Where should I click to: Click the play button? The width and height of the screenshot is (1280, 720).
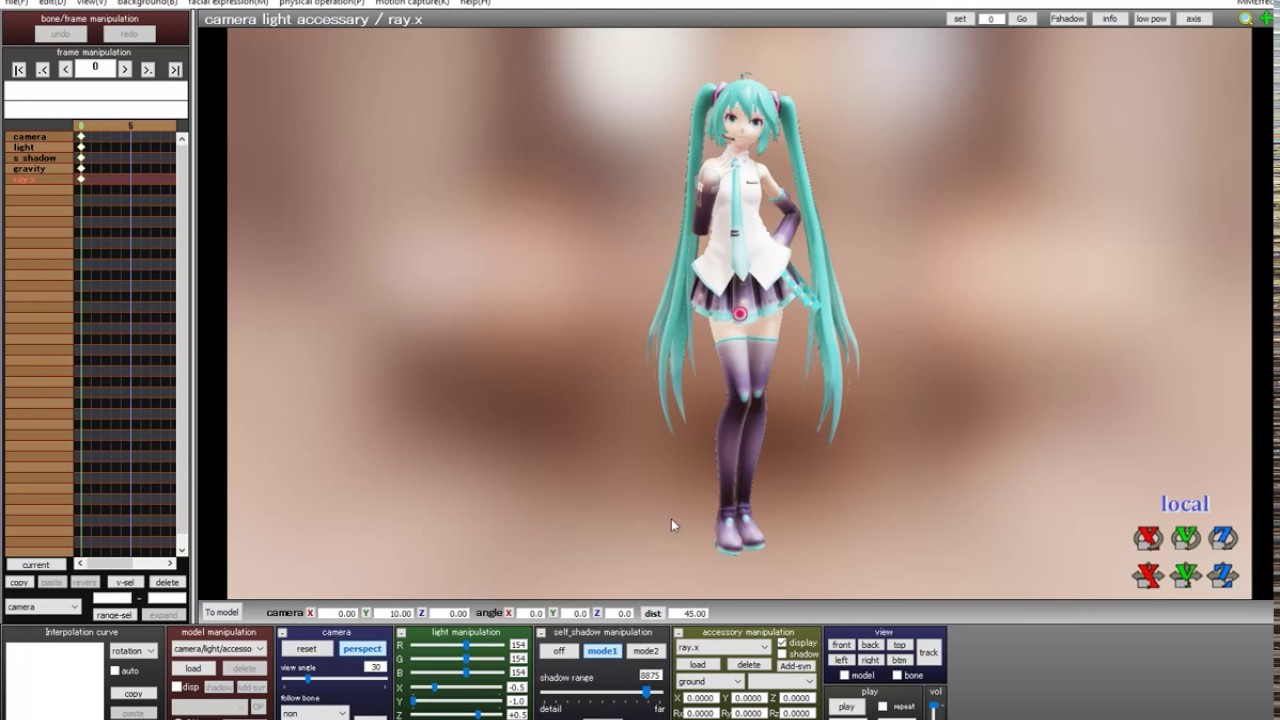847,707
